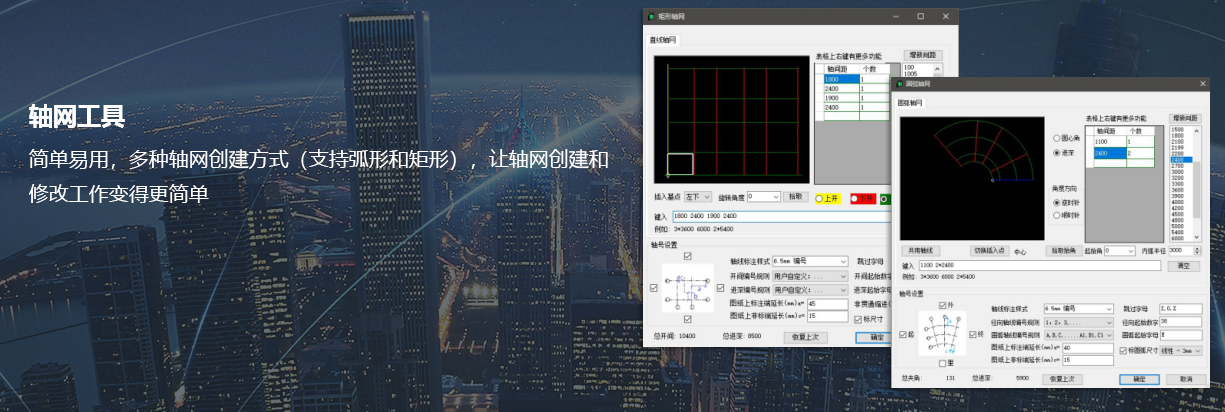This screenshot has width=1225, height=412.
Task: Toggle the checkbox left of the rectangular diagram
Action: [x=654, y=288]
